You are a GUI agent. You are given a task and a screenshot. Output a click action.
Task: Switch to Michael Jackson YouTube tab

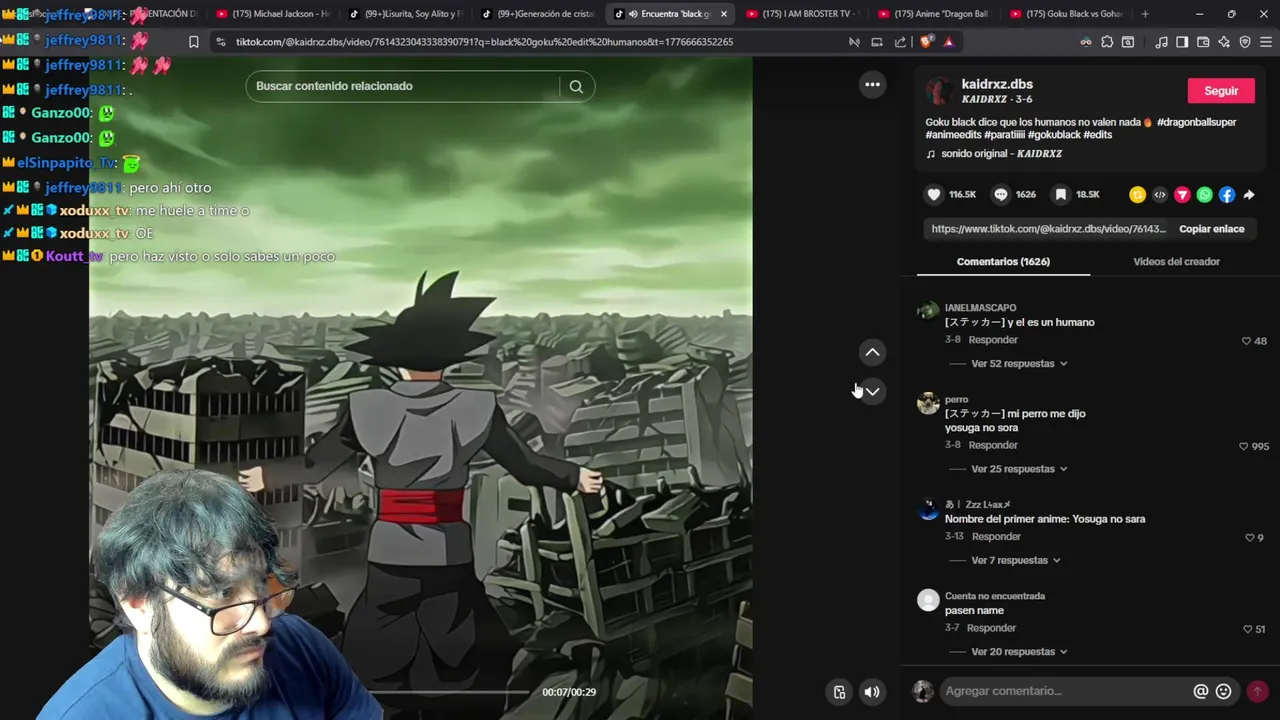(x=273, y=14)
